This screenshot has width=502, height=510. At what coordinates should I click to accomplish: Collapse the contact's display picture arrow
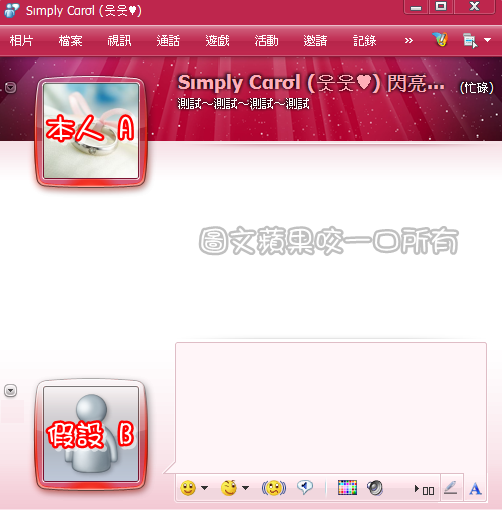click(x=10, y=88)
